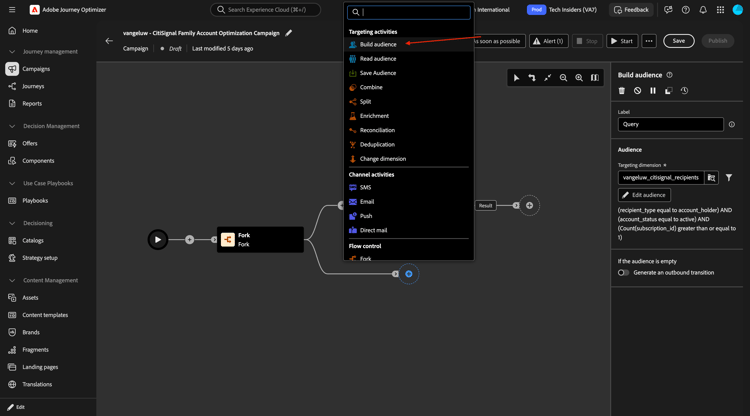This screenshot has height=416, width=750.
Task: Choose Build audience activity
Action: pyautogui.click(x=408, y=44)
